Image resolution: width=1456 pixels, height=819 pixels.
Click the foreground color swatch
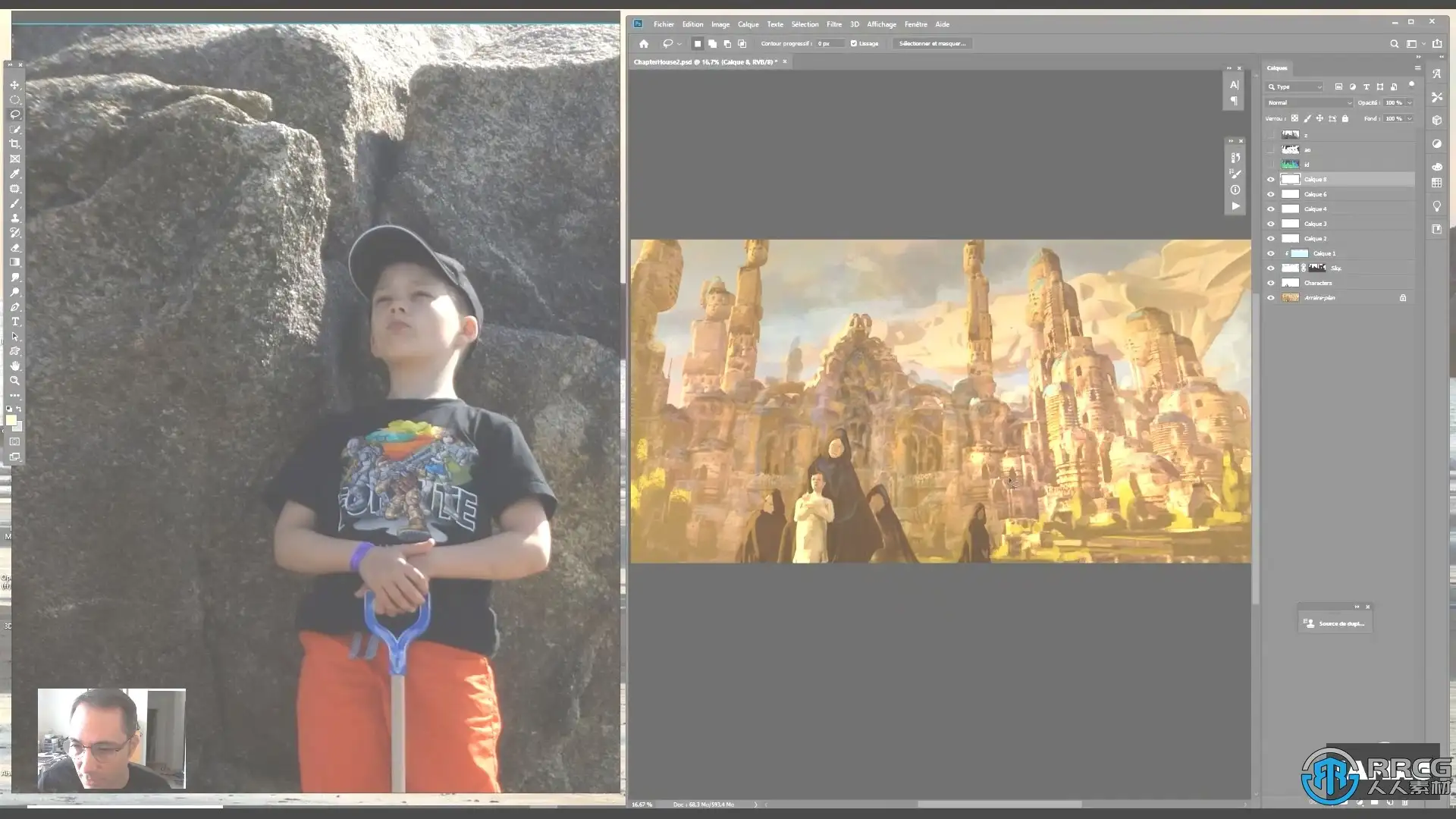[11, 420]
